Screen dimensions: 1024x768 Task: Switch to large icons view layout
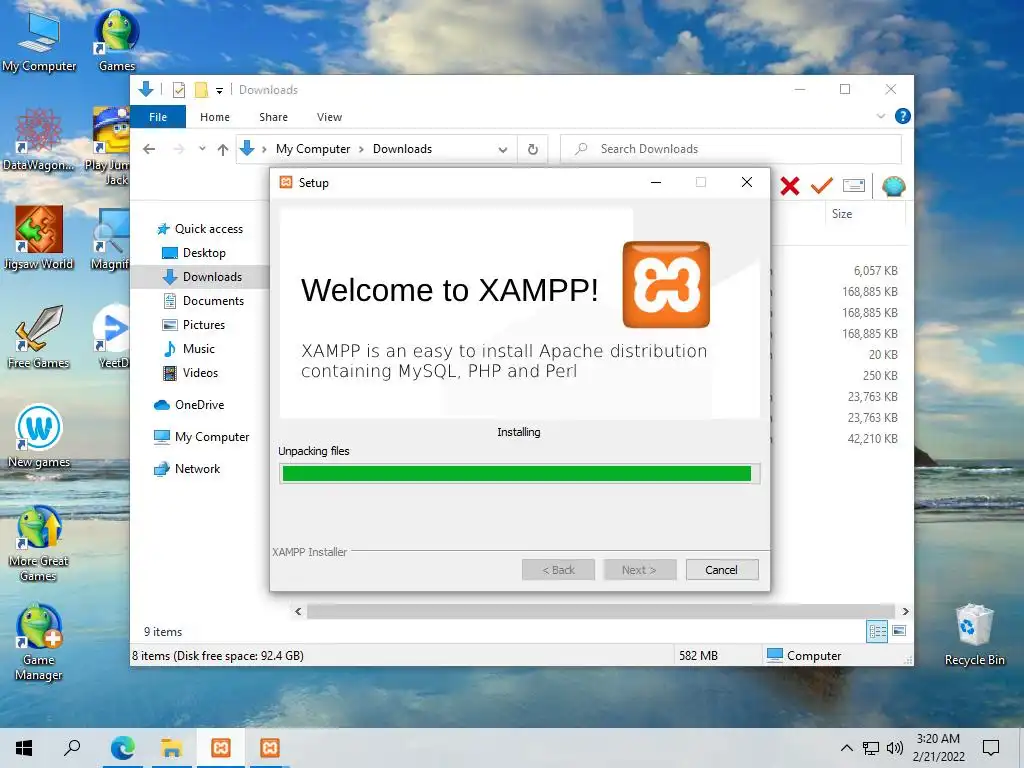[899, 631]
